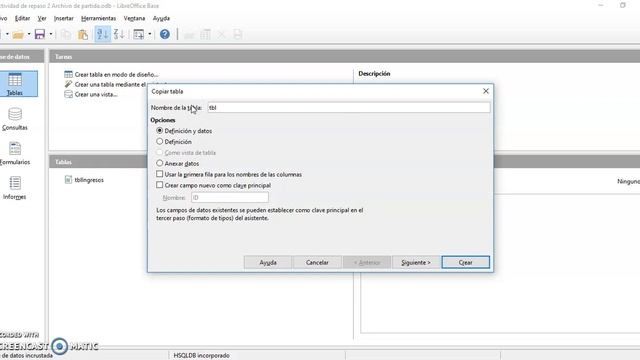The image size is (640, 360).
Task: Close the Copiar tabla dialog with X
Action: point(486,91)
